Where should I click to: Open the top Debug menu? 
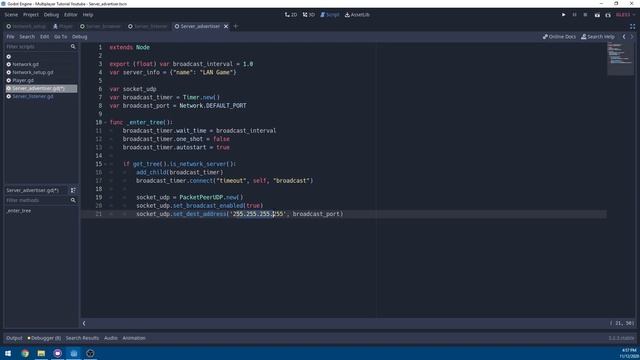51,15
